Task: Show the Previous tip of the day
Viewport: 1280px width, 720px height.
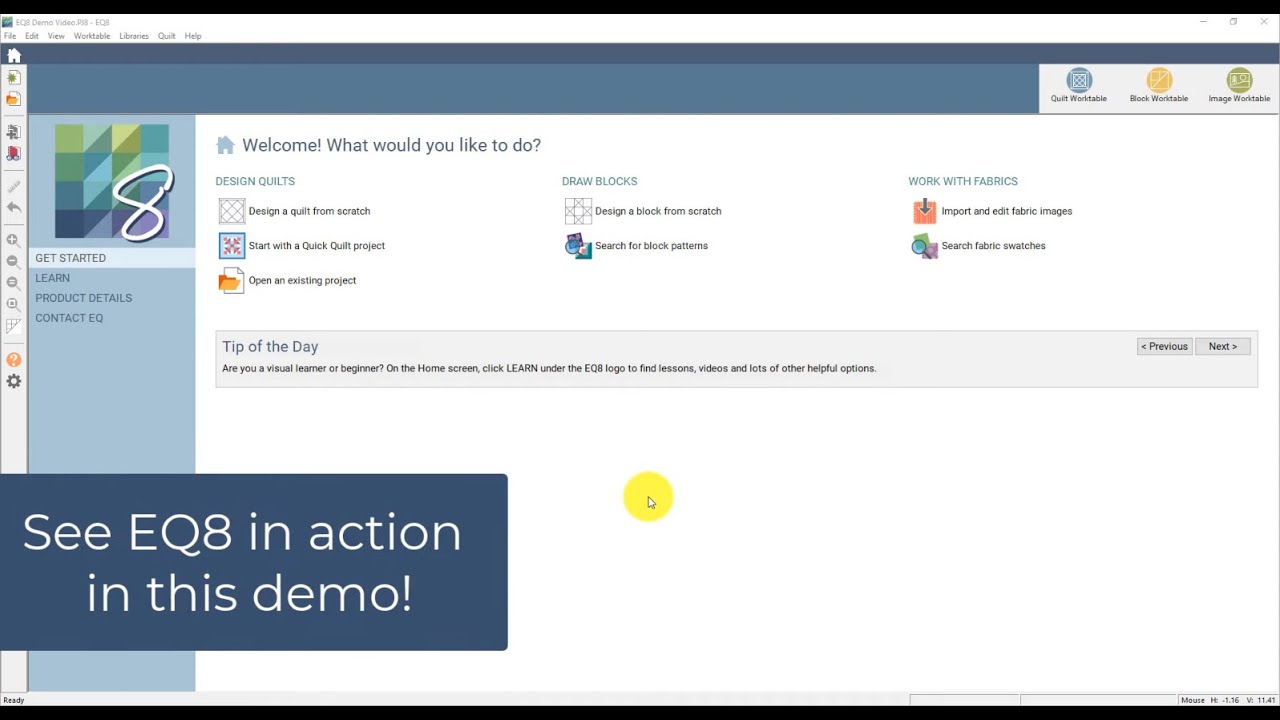Action: pos(1165,346)
